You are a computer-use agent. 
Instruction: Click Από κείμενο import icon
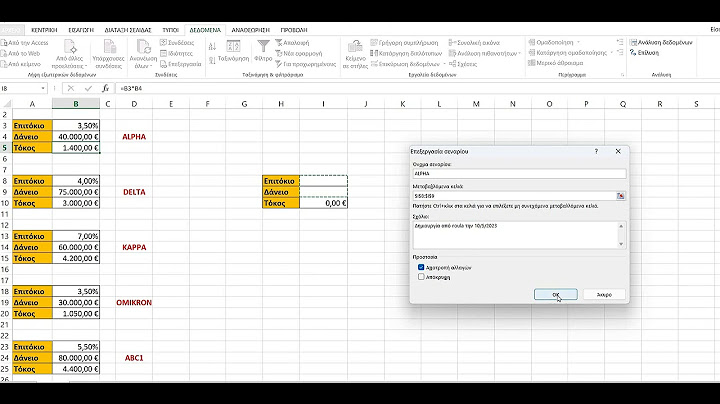click(4, 64)
